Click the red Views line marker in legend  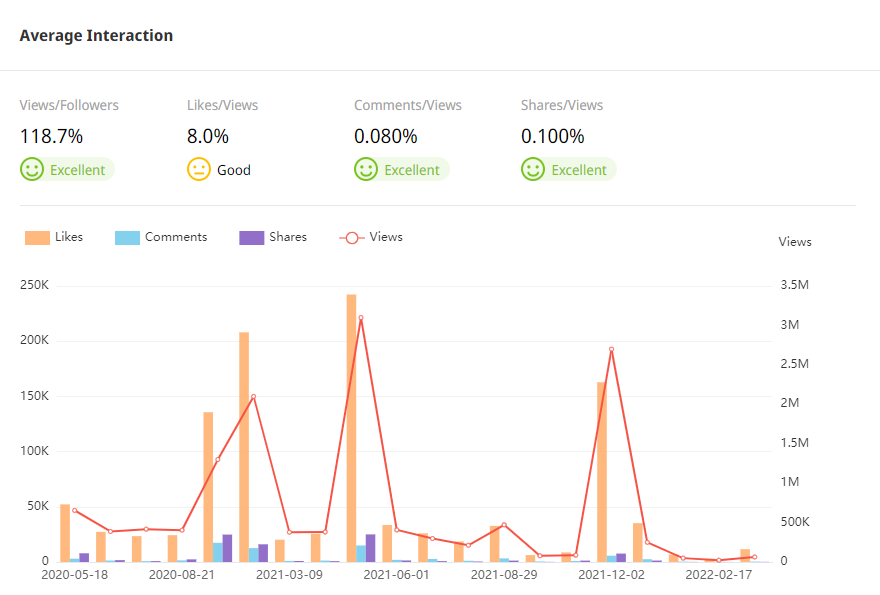pyautogui.click(x=351, y=238)
